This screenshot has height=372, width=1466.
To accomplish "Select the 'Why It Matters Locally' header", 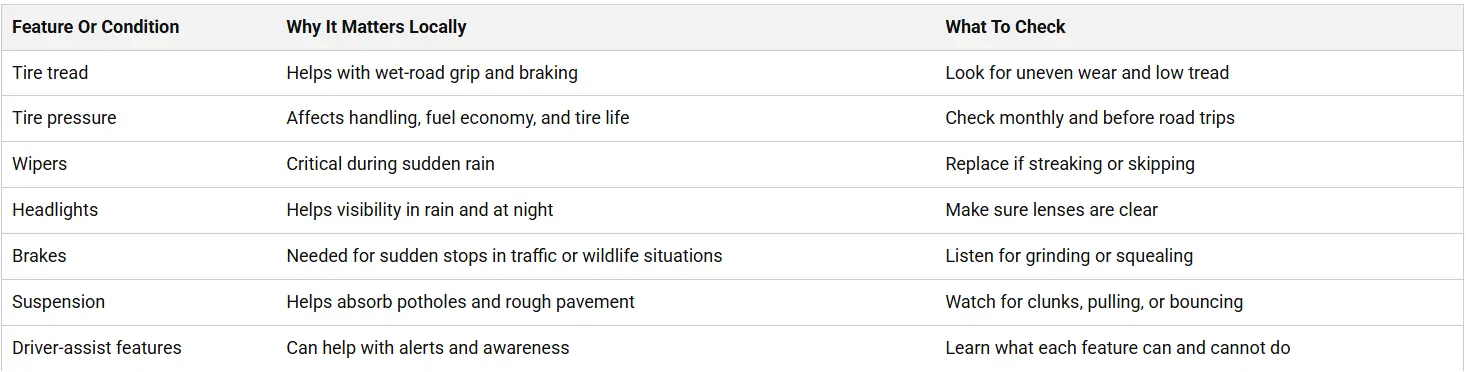I will (x=376, y=27).
